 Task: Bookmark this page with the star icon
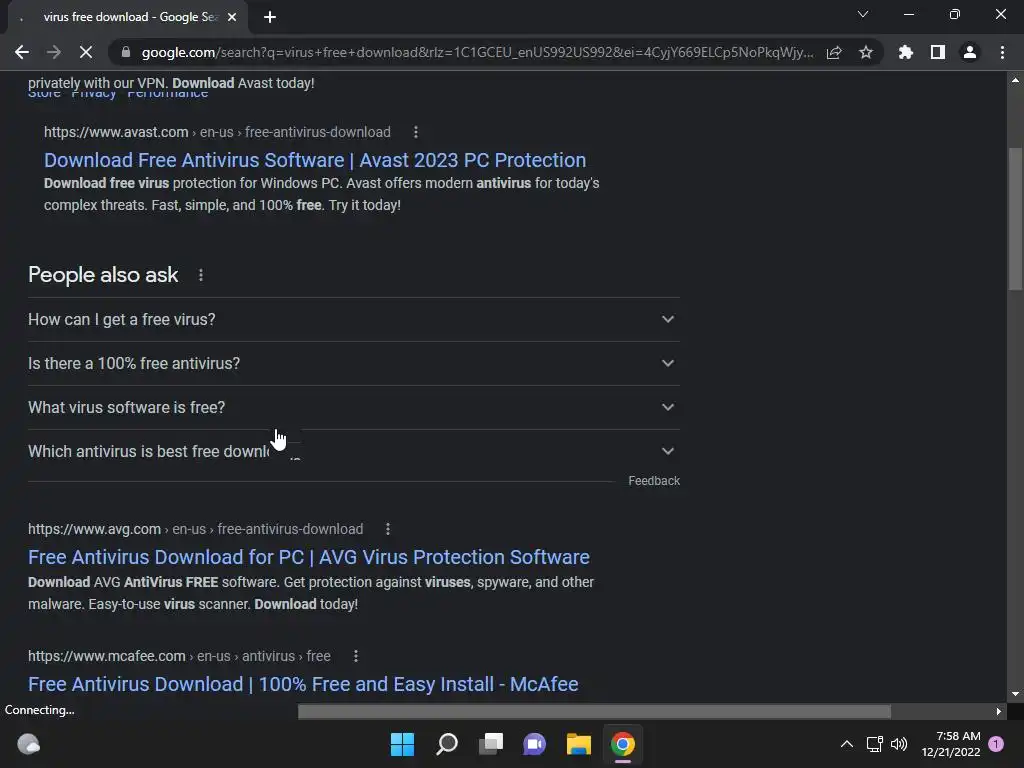[x=866, y=52]
